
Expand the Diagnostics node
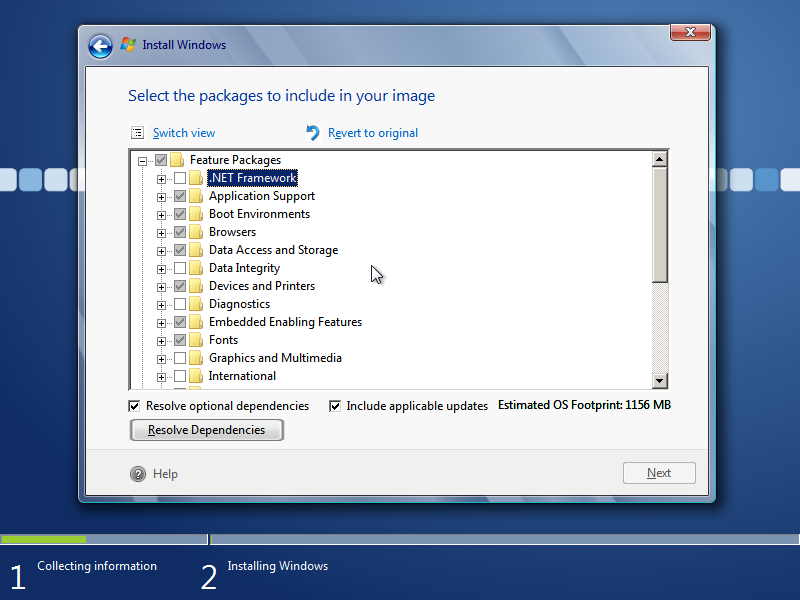click(161, 305)
